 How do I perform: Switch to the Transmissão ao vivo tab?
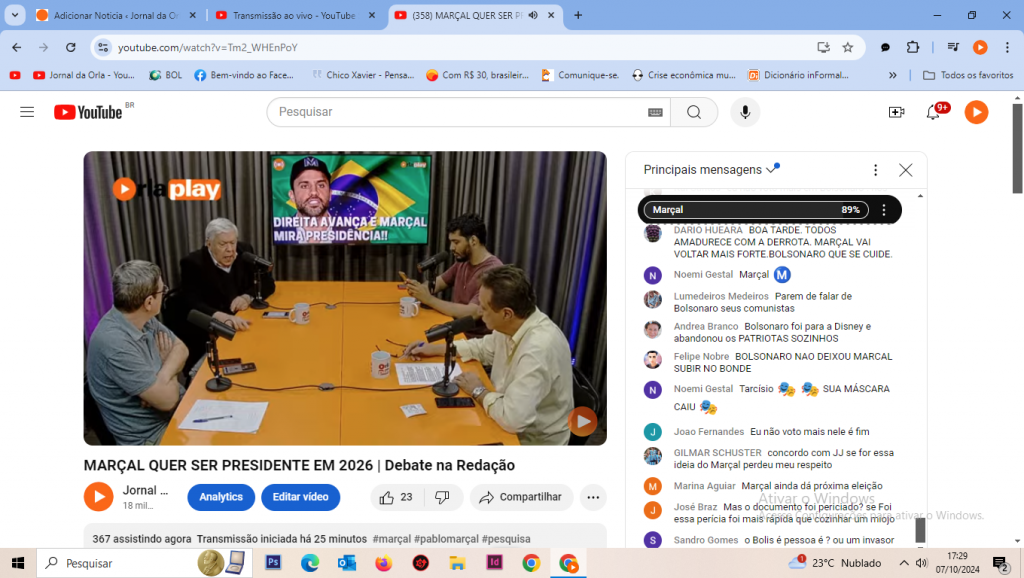pyautogui.click(x=295, y=15)
